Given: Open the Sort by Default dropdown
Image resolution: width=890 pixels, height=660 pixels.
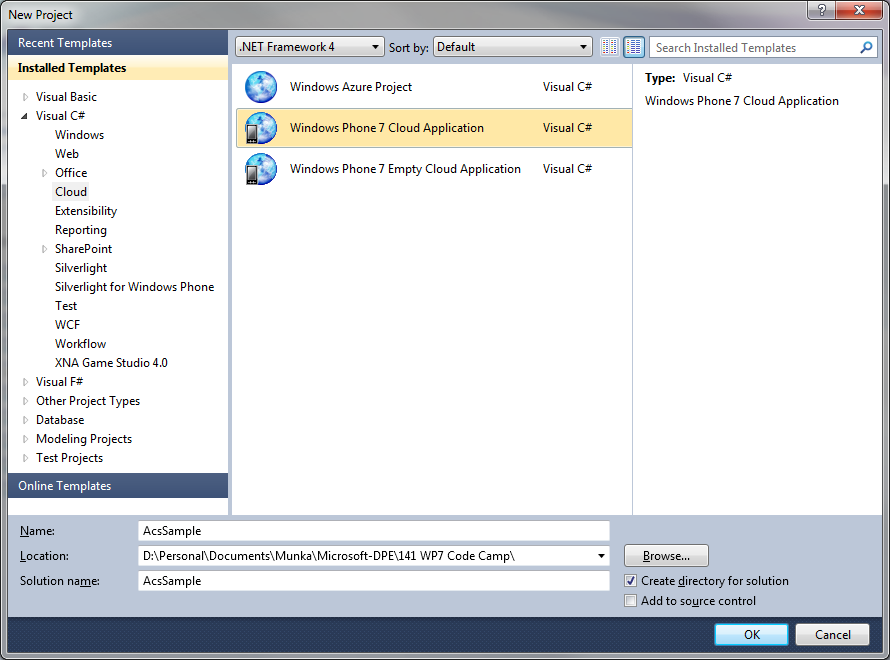Looking at the screenshot, I should pyautogui.click(x=513, y=47).
